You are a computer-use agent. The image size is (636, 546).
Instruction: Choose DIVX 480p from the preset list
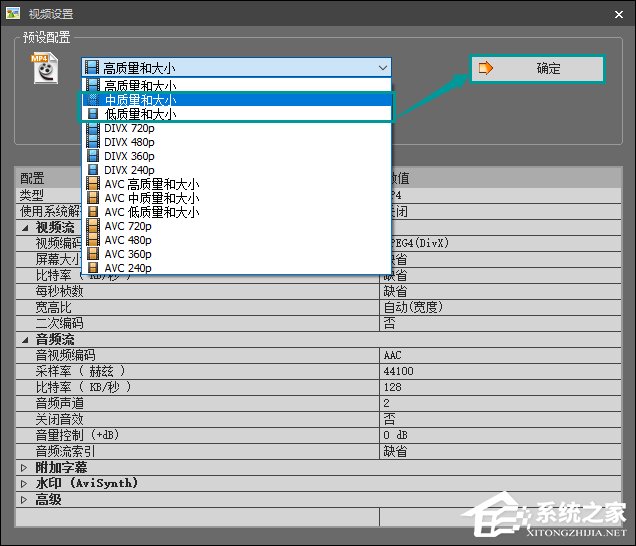[x=129, y=142]
